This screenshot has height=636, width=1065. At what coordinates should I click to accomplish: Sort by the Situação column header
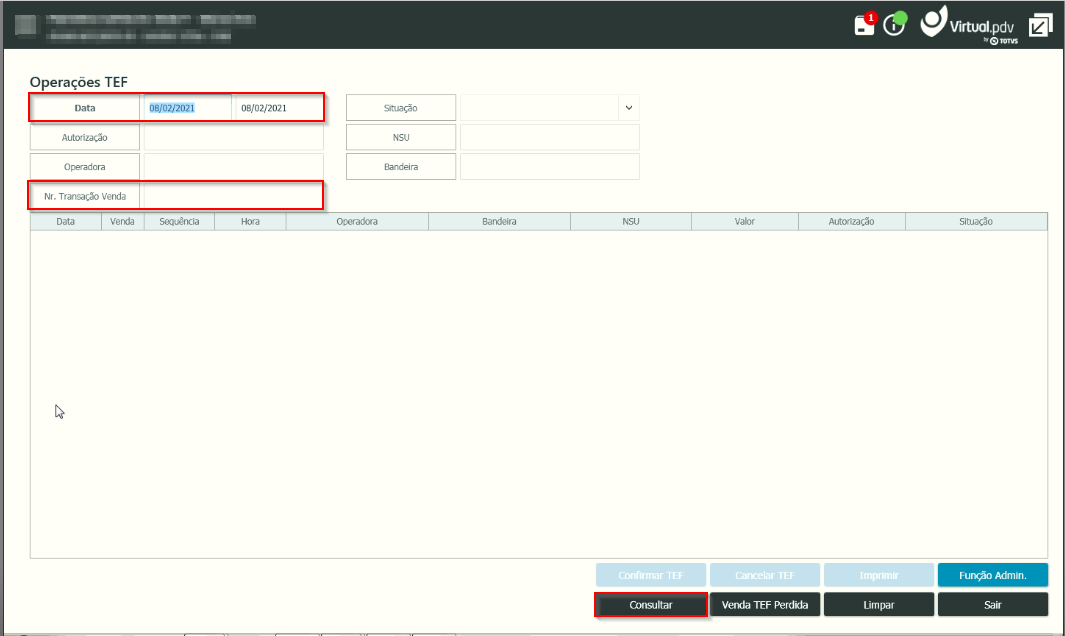pyautogui.click(x=976, y=222)
